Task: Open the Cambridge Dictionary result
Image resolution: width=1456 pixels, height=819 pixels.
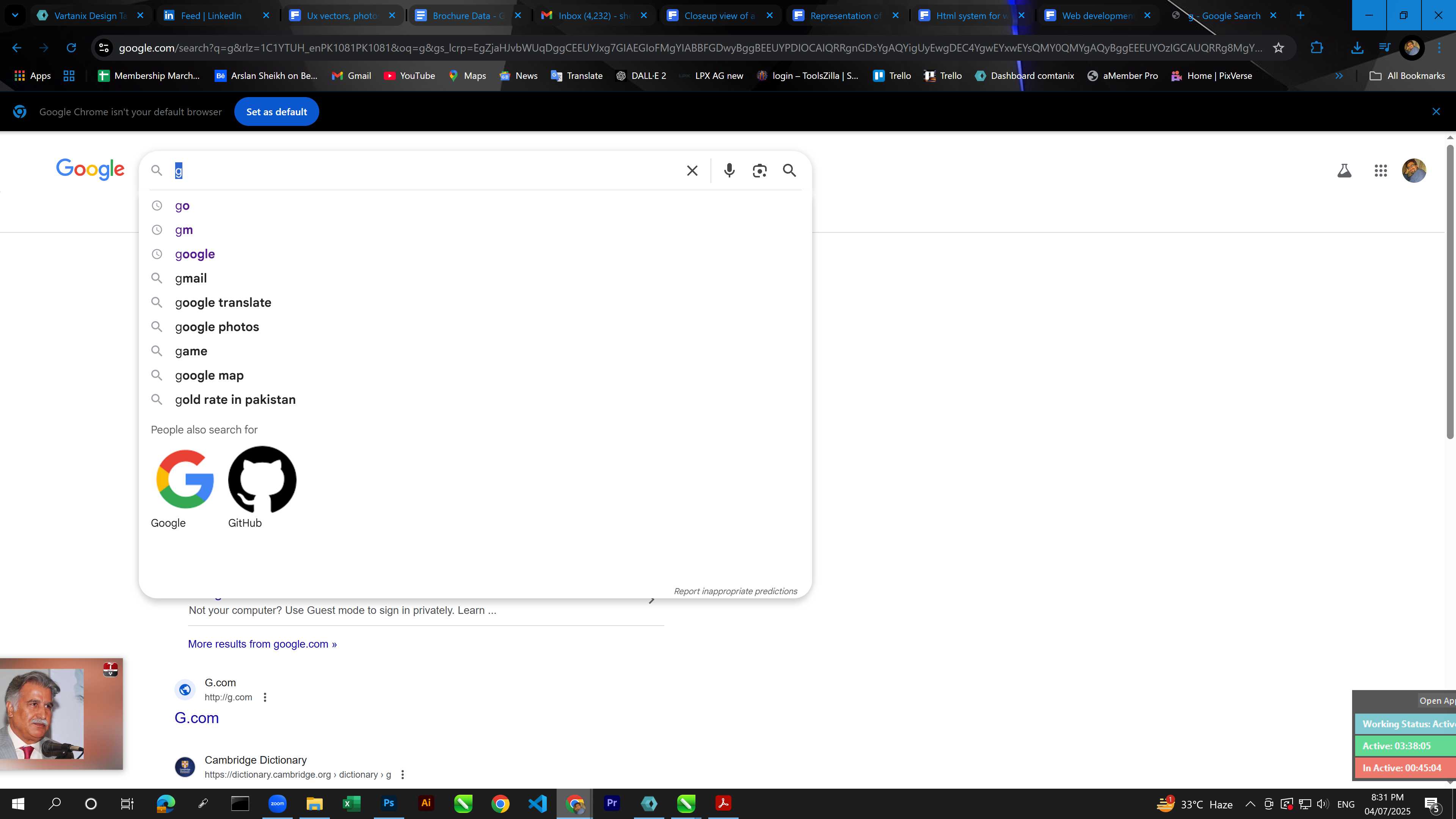Action: [x=256, y=760]
